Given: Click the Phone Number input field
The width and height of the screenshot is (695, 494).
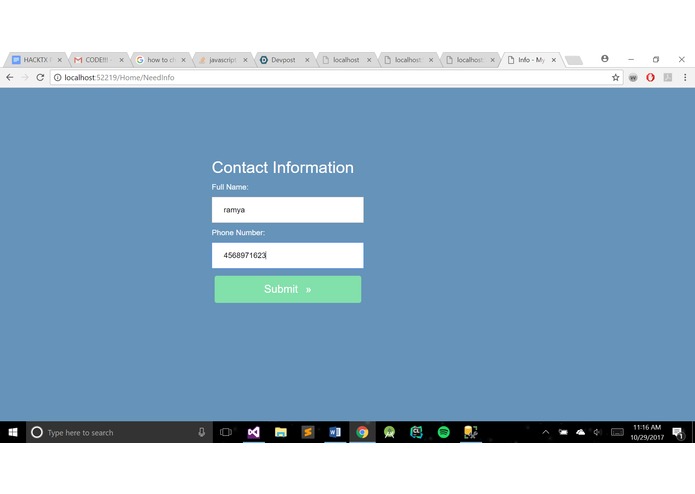Looking at the screenshot, I should 288,255.
